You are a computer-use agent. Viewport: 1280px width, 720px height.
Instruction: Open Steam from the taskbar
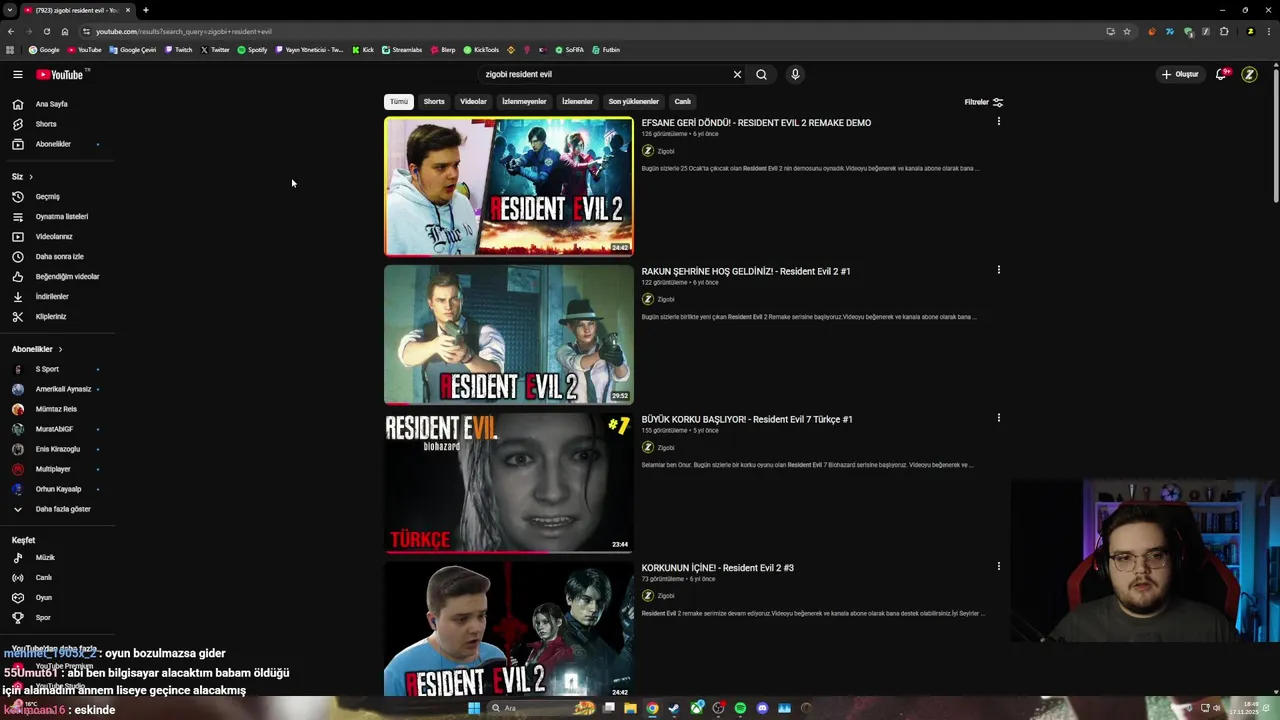click(674, 708)
